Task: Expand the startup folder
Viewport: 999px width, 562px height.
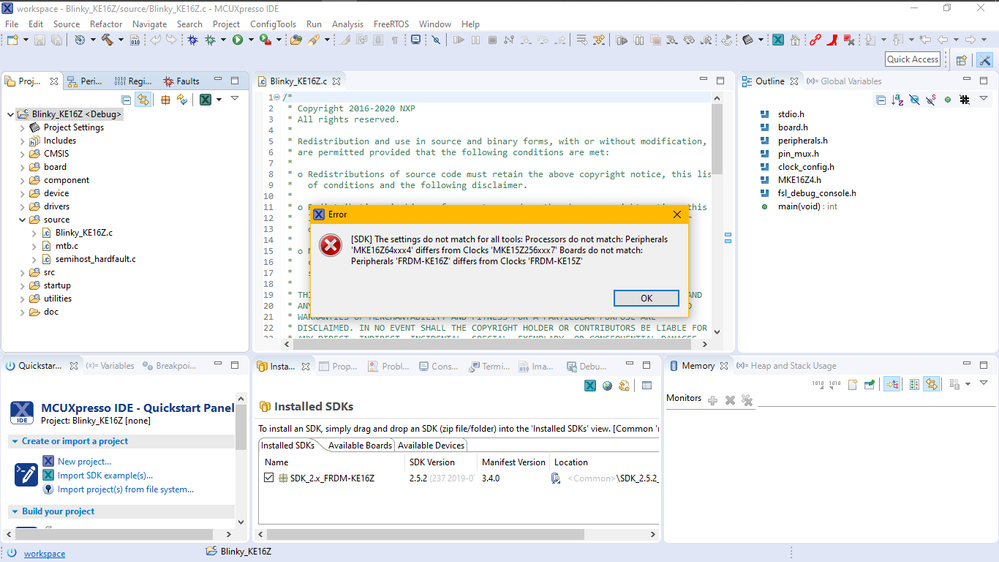Action: (x=22, y=285)
